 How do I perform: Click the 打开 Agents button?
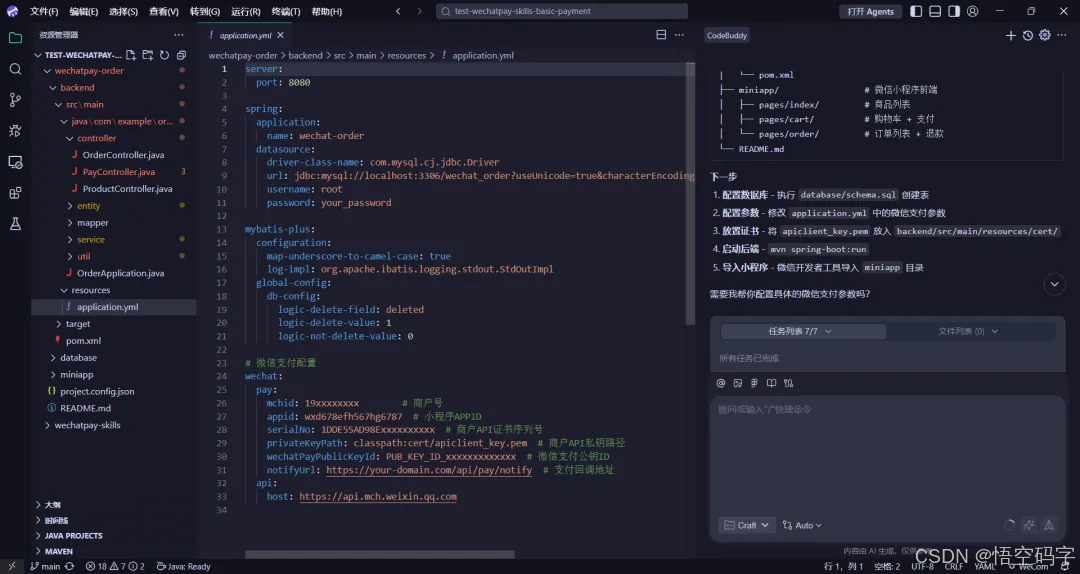[871, 11]
